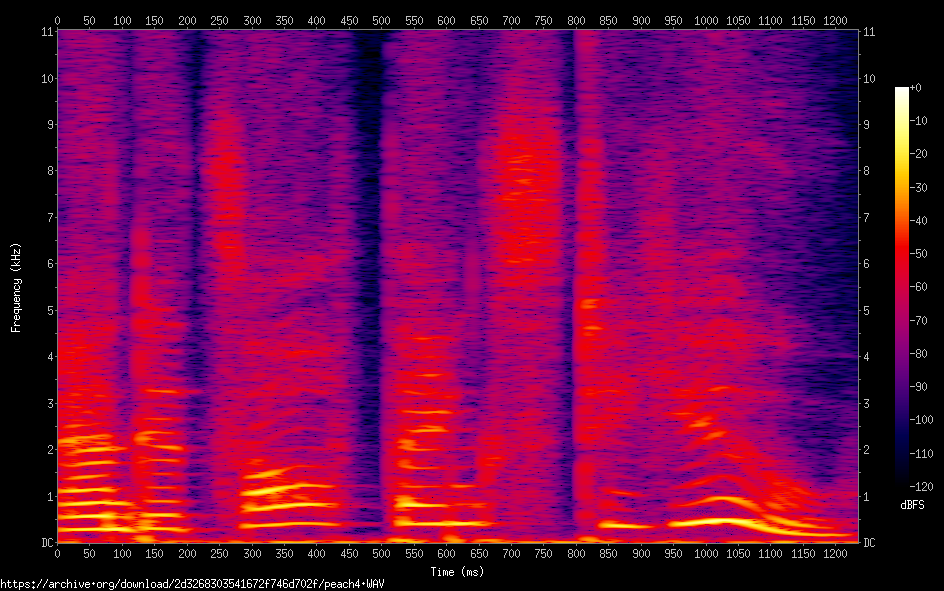Click the archive.org peach4.WAV download URL
This screenshot has width=944, height=591.
192,583
